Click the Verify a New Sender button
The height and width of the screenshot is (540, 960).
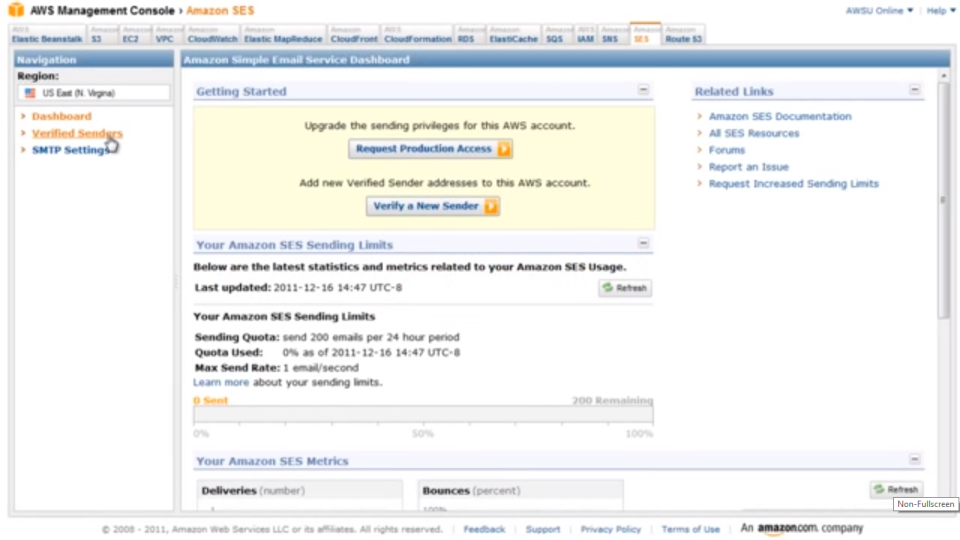(x=433, y=206)
